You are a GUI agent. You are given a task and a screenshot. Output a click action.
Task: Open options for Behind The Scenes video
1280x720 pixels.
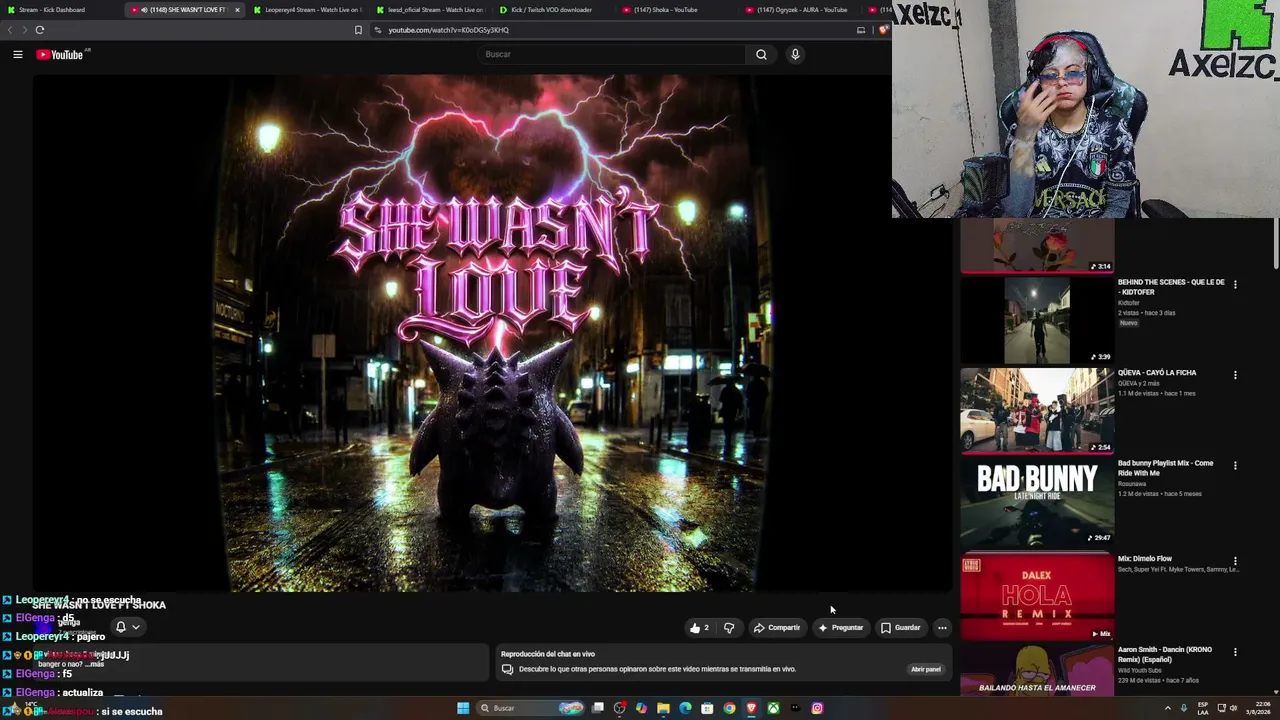(1235, 284)
